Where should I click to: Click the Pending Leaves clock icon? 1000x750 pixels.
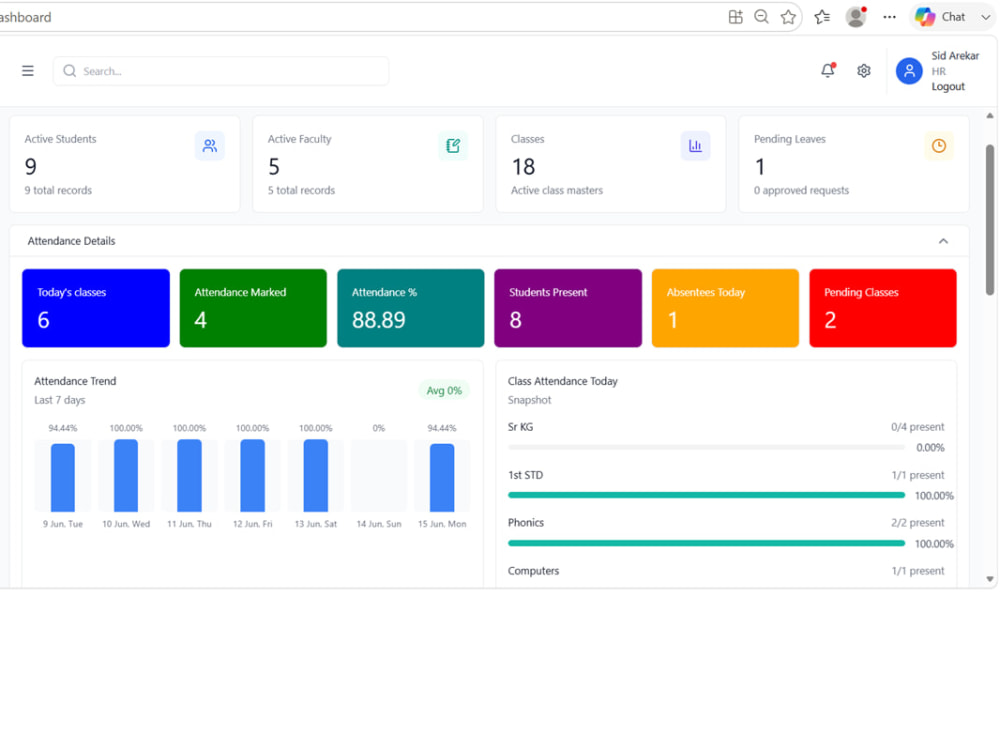(939, 146)
